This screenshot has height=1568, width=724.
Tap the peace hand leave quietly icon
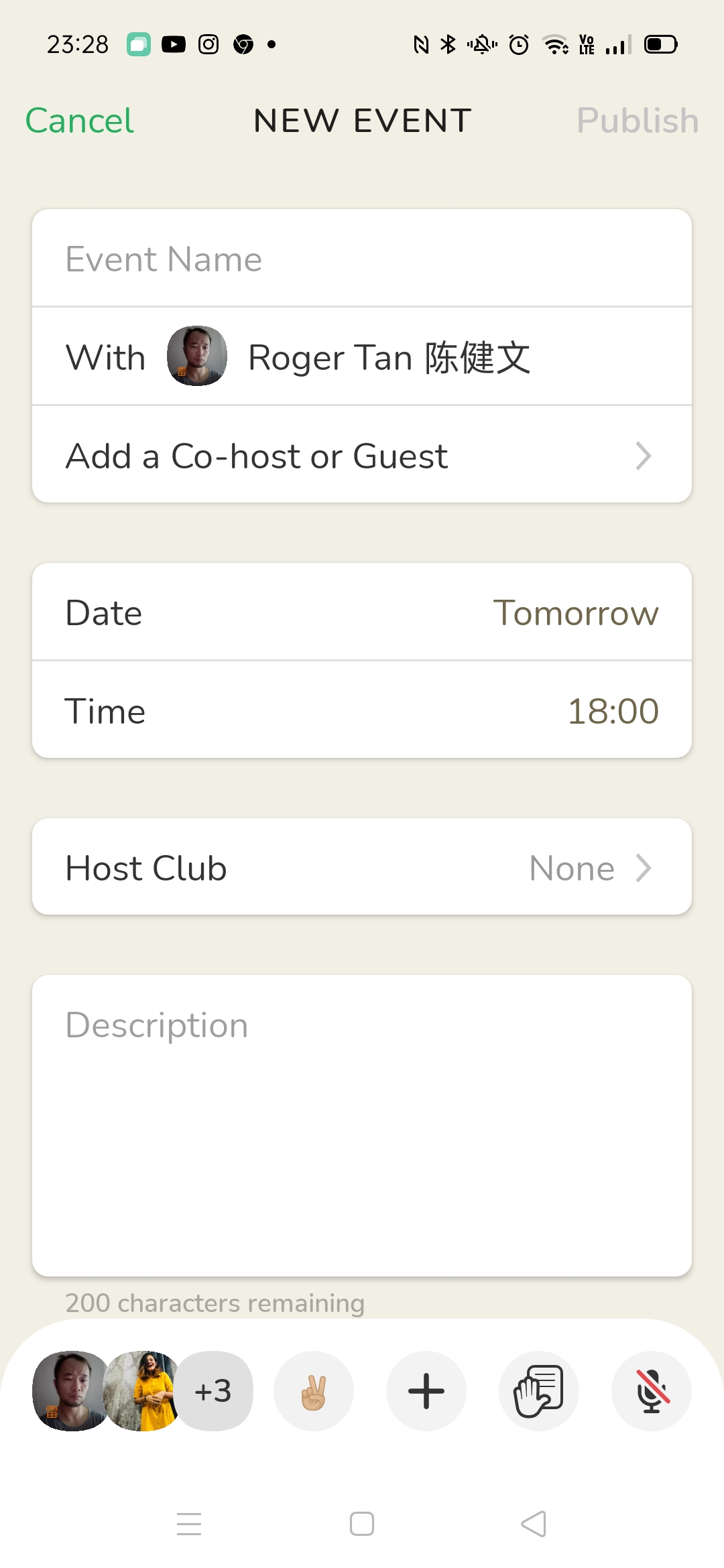click(x=313, y=1391)
